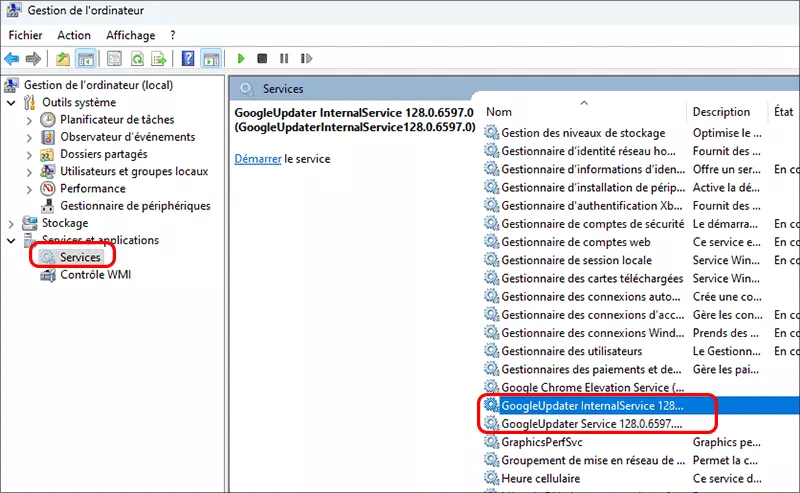Select Gestionnaire de comptes de sécurité
800x493 pixels.
click(x=592, y=224)
